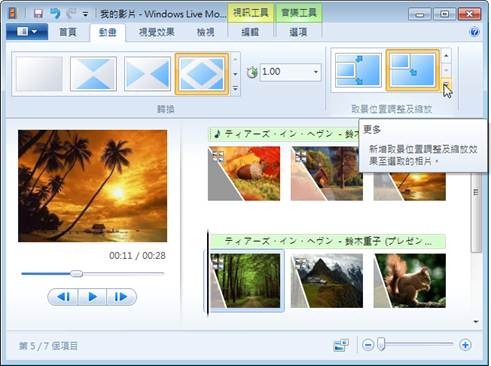
Task: Click the Play button under preview
Action: [92, 297]
